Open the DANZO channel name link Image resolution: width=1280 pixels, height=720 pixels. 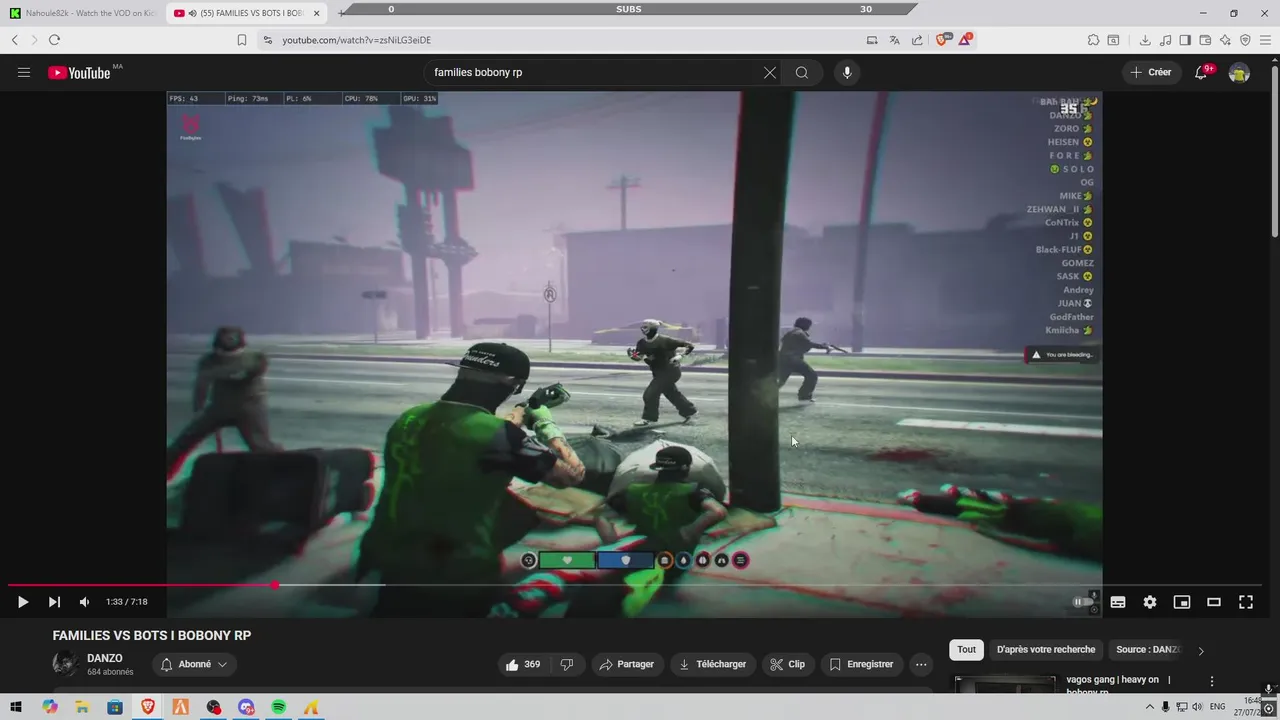pyautogui.click(x=105, y=658)
